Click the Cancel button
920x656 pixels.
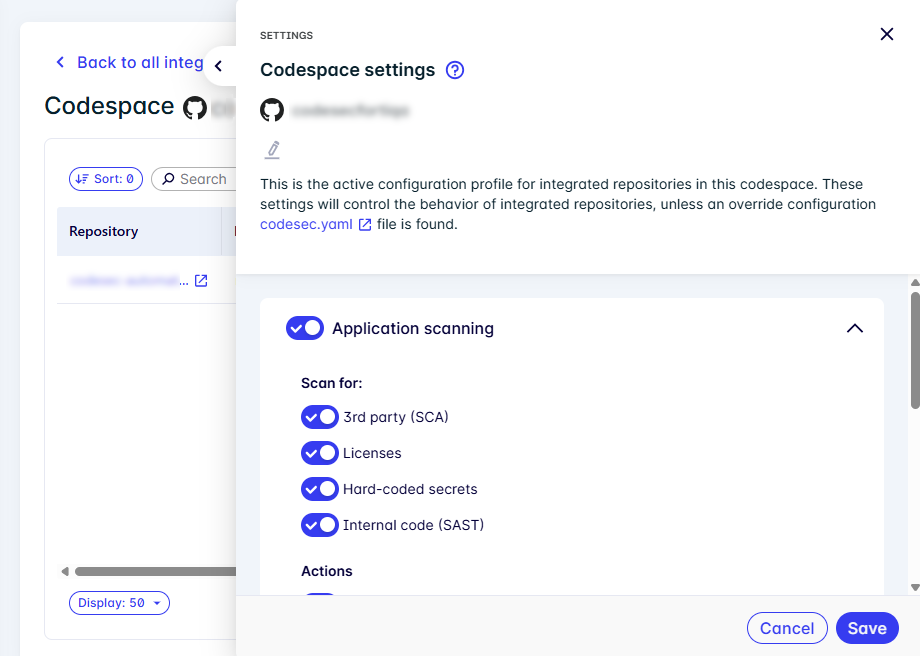point(787,628)
